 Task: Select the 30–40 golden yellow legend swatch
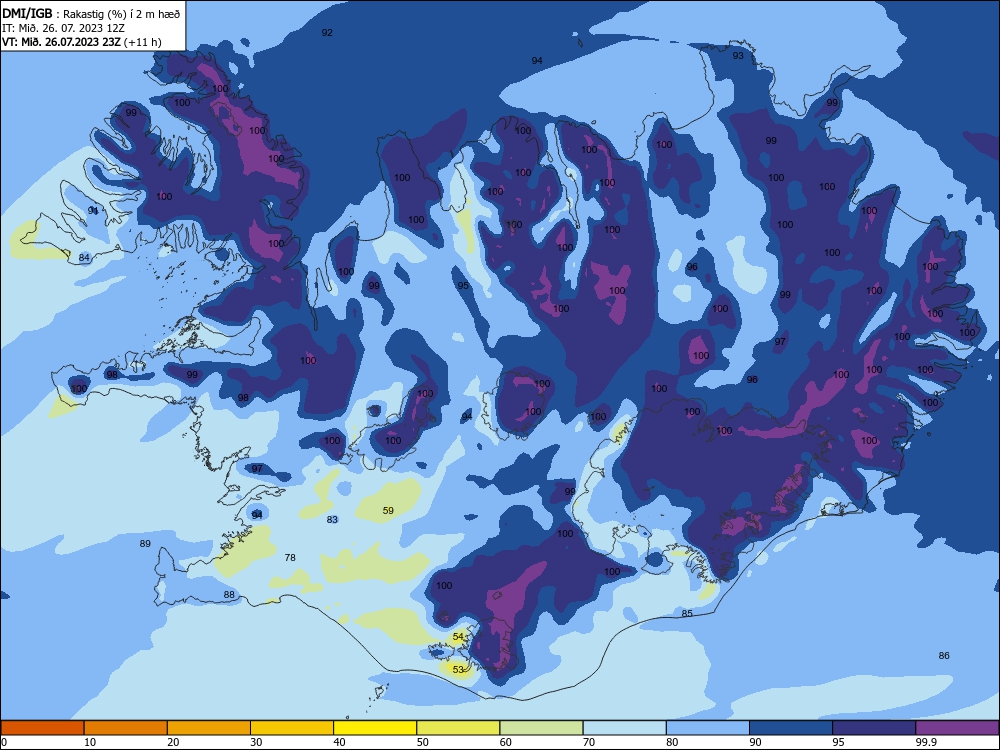[292, 728]
